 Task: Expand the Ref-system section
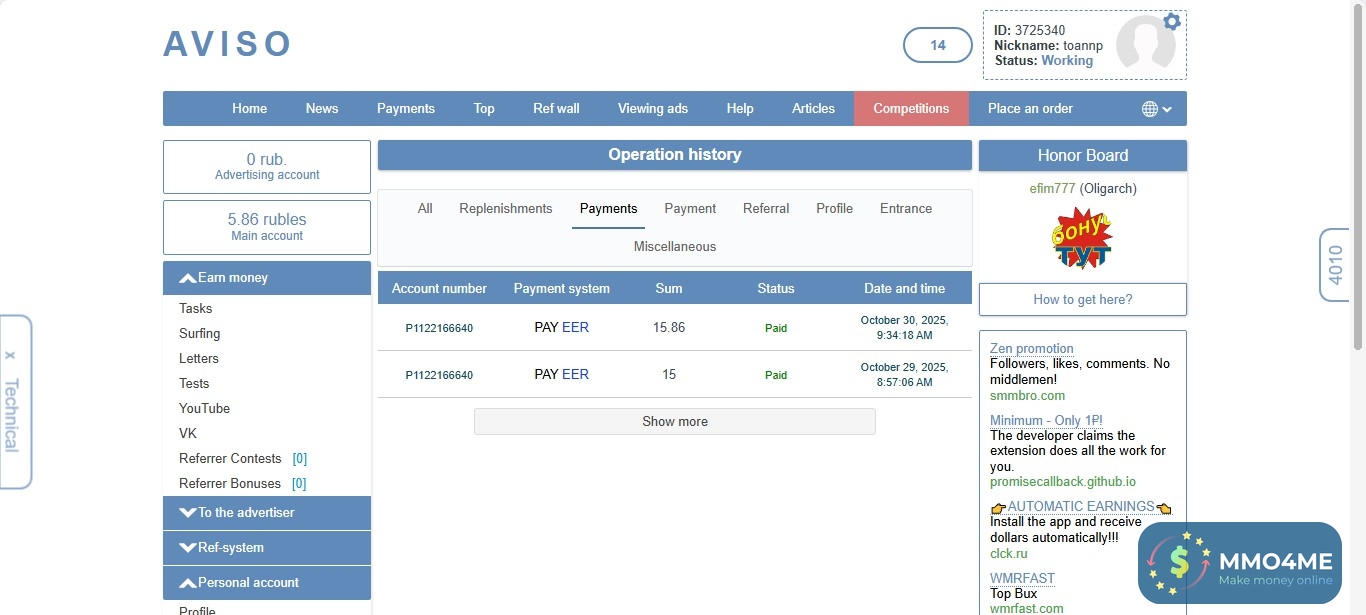click(267, 548)
